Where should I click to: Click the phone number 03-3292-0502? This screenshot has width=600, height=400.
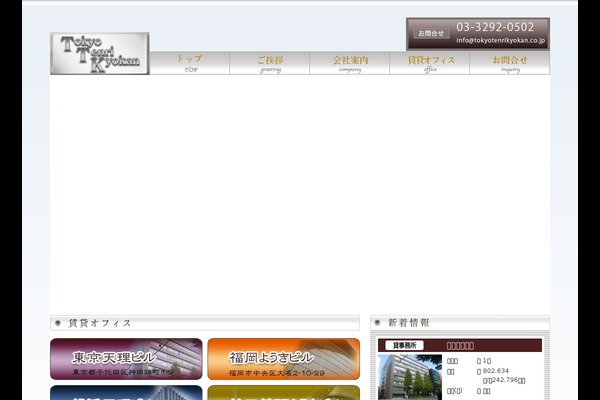[x=495, y=27]
